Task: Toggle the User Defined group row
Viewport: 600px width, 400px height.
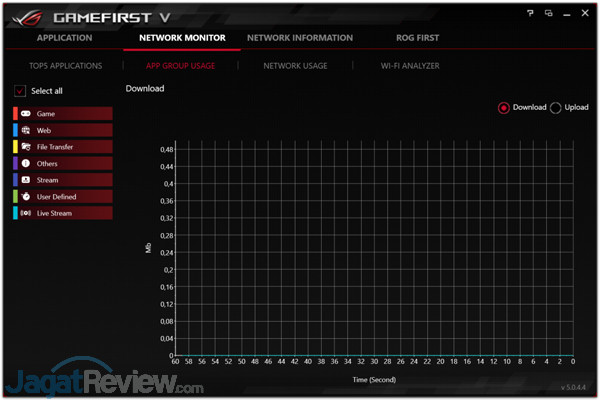Action: pyautogui.click(x=63, y=196)
